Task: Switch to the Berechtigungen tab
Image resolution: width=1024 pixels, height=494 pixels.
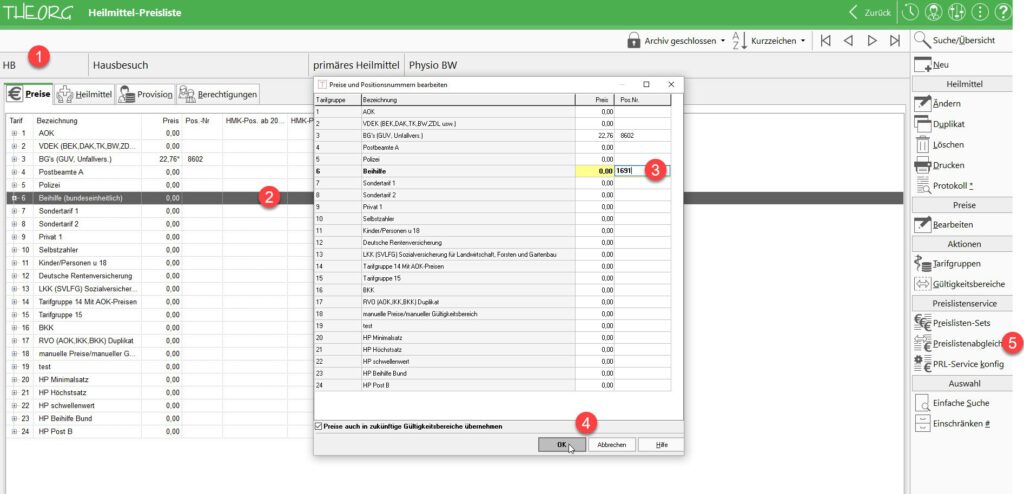Action: pos(218,94)
